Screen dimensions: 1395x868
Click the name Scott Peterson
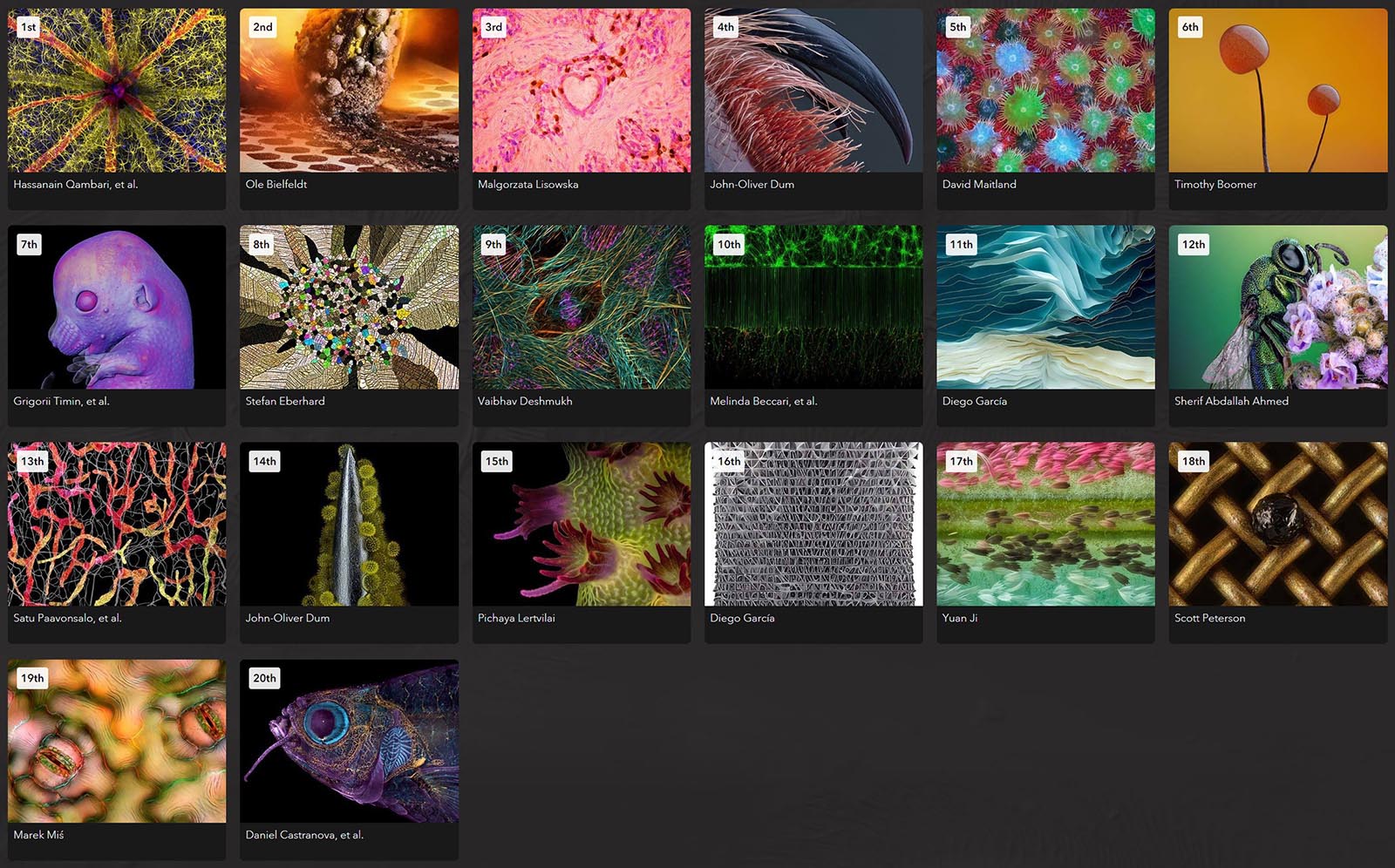point(1210,618)
